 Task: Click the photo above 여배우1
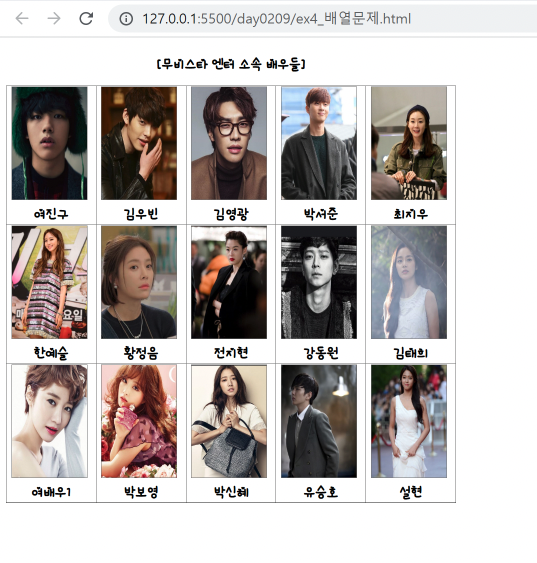pos(50,421)
